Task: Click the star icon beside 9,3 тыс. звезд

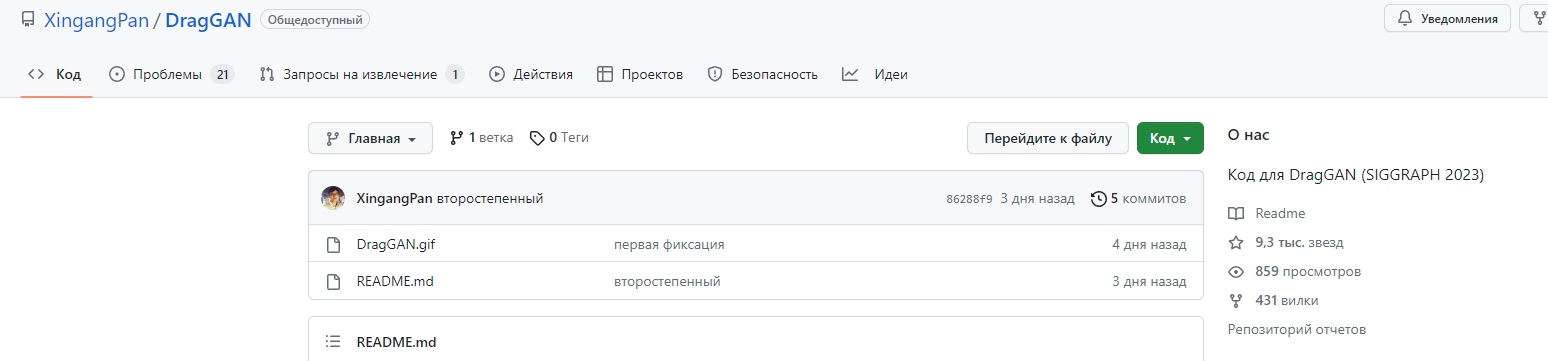Action: 1236,242
